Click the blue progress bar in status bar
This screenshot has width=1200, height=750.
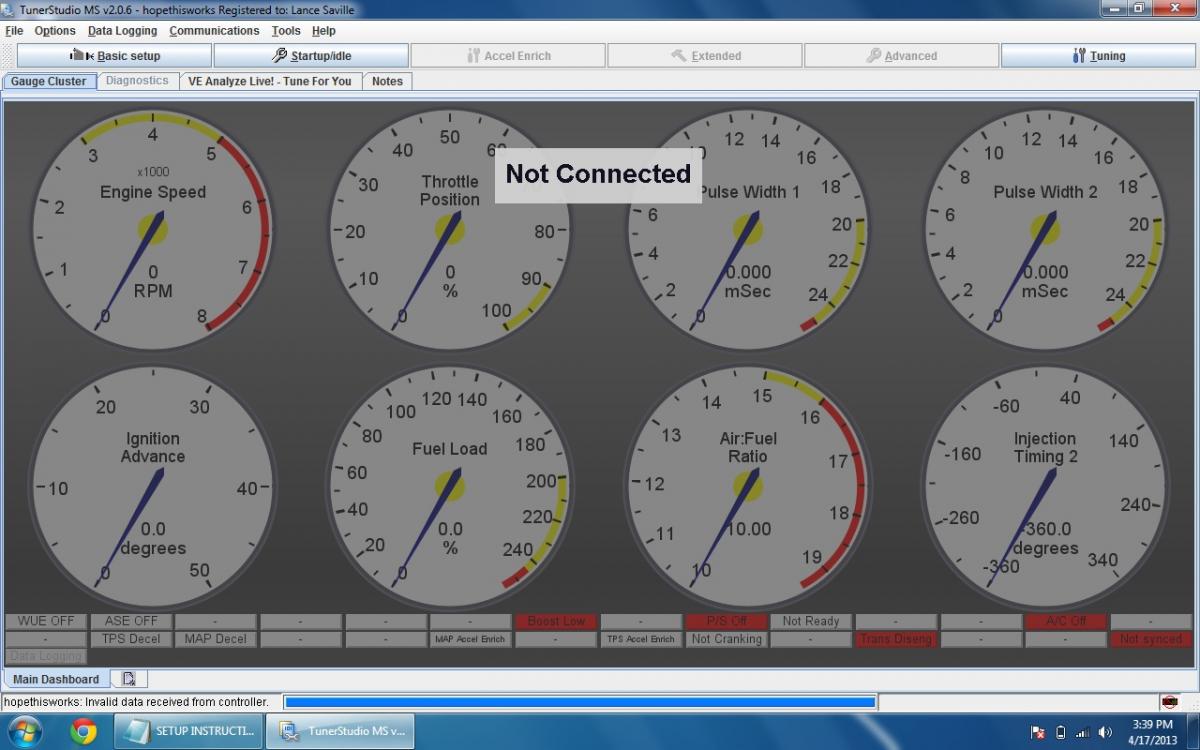coord(580,702)
